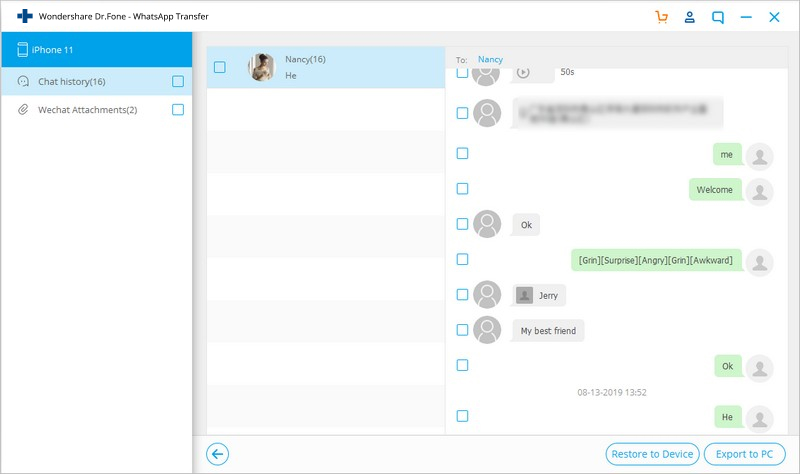Click the back arrow button

(x=217, y=454)
